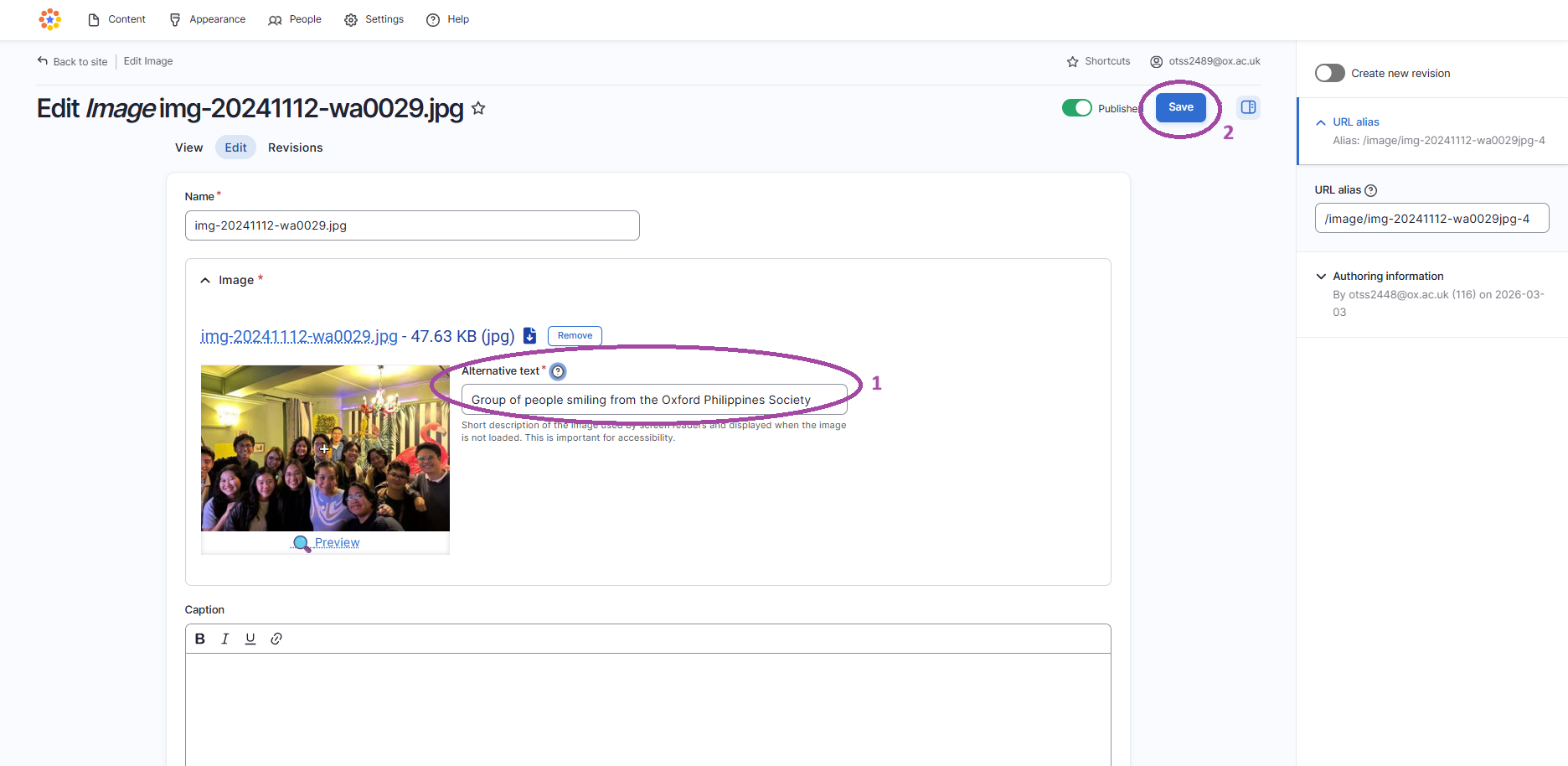Star this image using the favorite icon
The width and height of the screenshot is (1568, 766).
(x=478, y=107)
